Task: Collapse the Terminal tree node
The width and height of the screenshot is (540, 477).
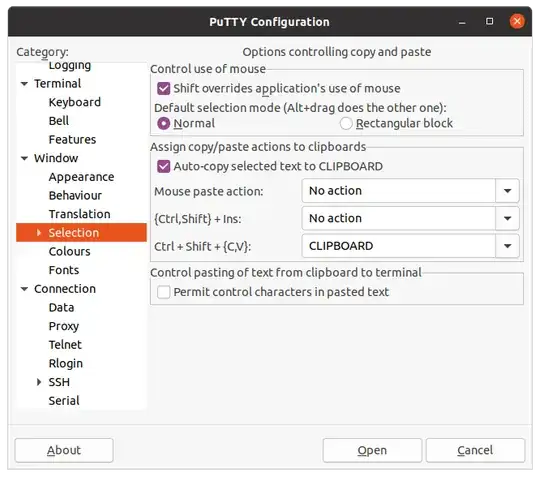Action: tap(24, 84)
